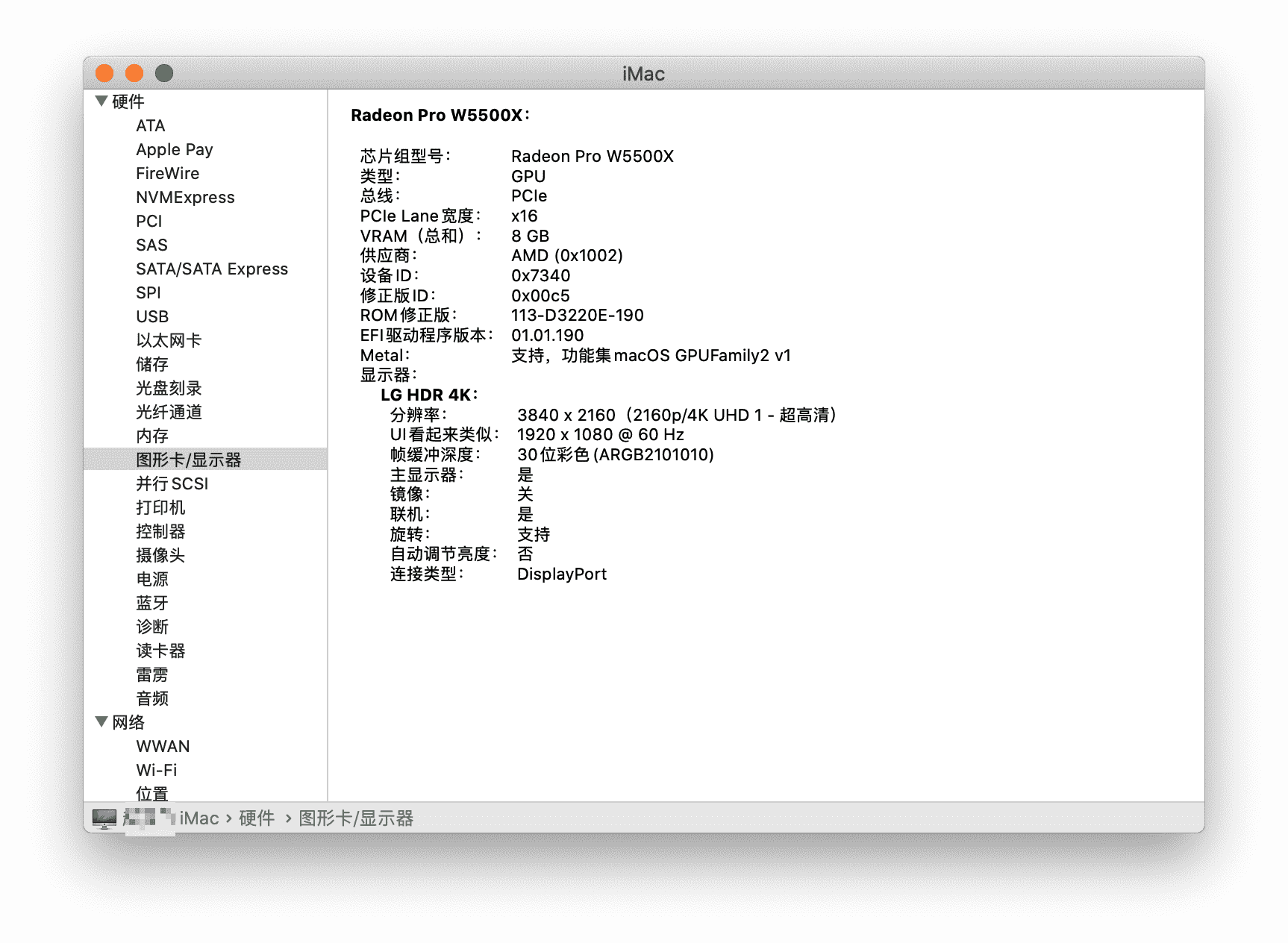Click the DisplayPort connection type value
This screenshot has height=943, width=1288.
coord(562,574)
